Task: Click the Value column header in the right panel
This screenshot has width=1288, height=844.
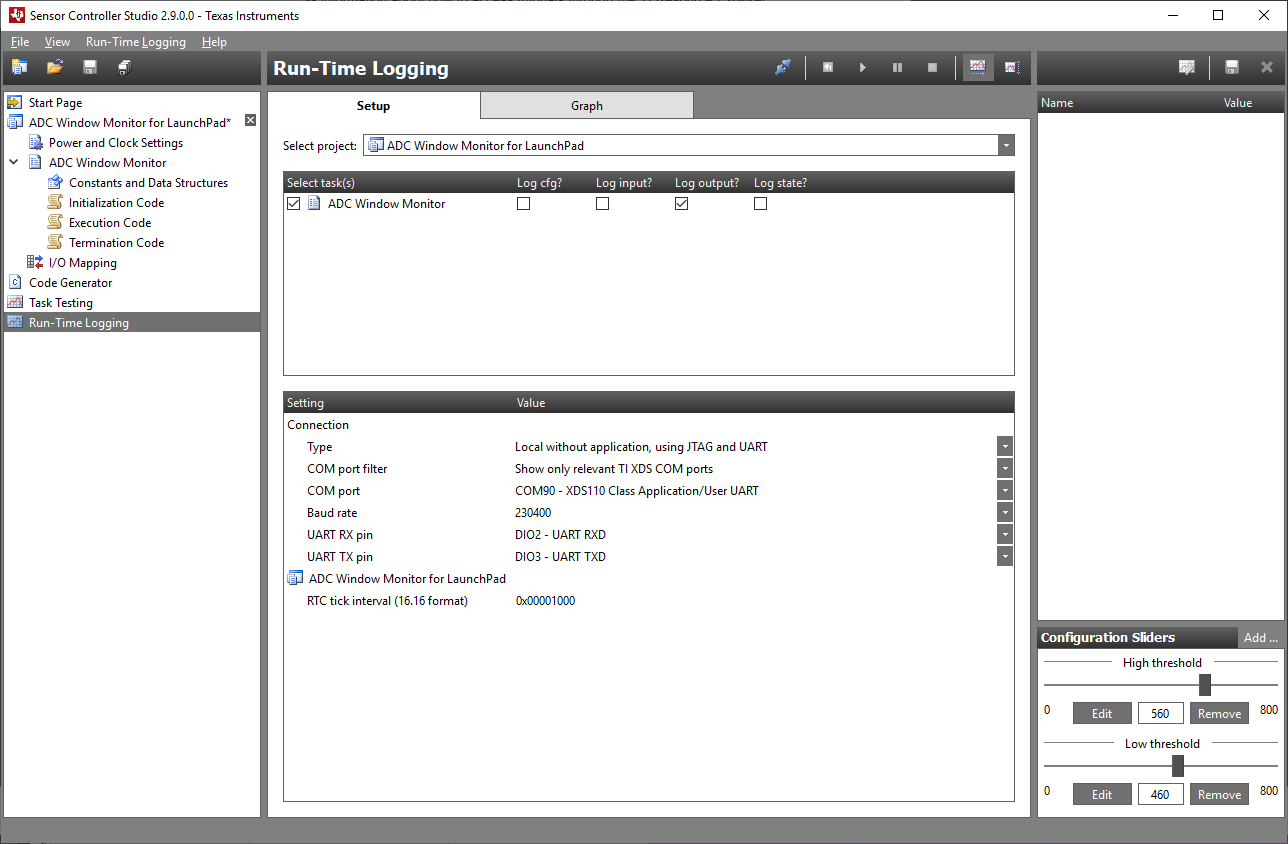Action: click(x=1238, y=102)
